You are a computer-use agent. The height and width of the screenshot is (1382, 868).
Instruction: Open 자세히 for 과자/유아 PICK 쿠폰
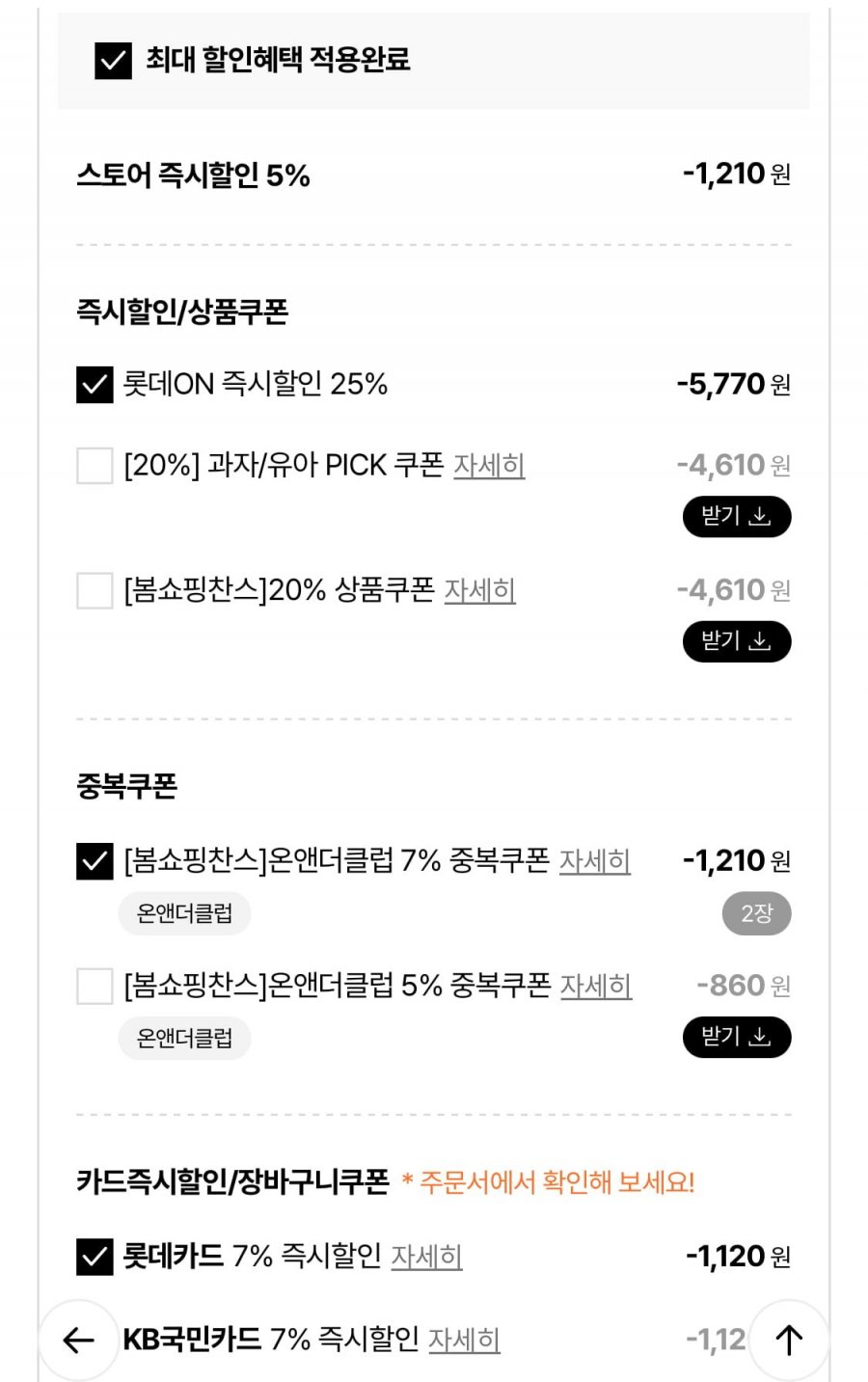(x=489, y=466)
